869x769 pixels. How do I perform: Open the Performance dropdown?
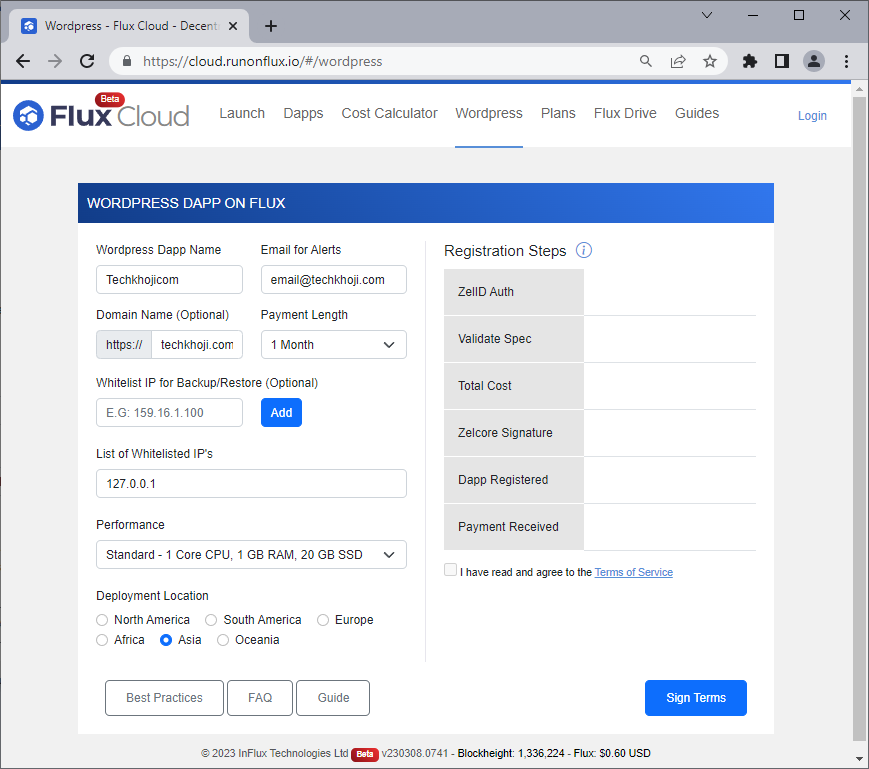pyautogui.click(x=251, y=555)
